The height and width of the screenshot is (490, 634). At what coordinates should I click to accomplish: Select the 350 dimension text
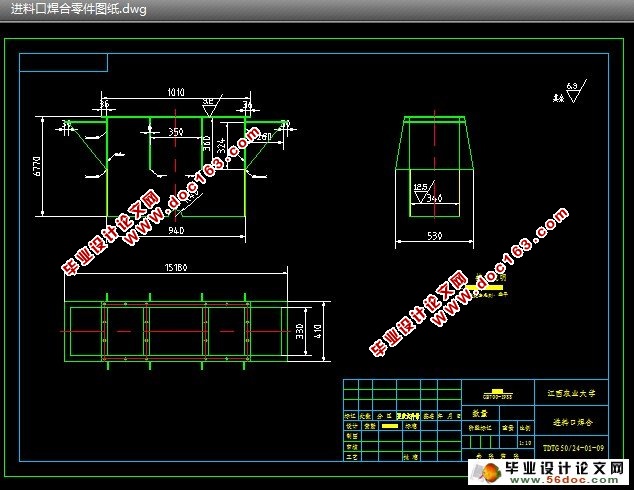(175, 132)
